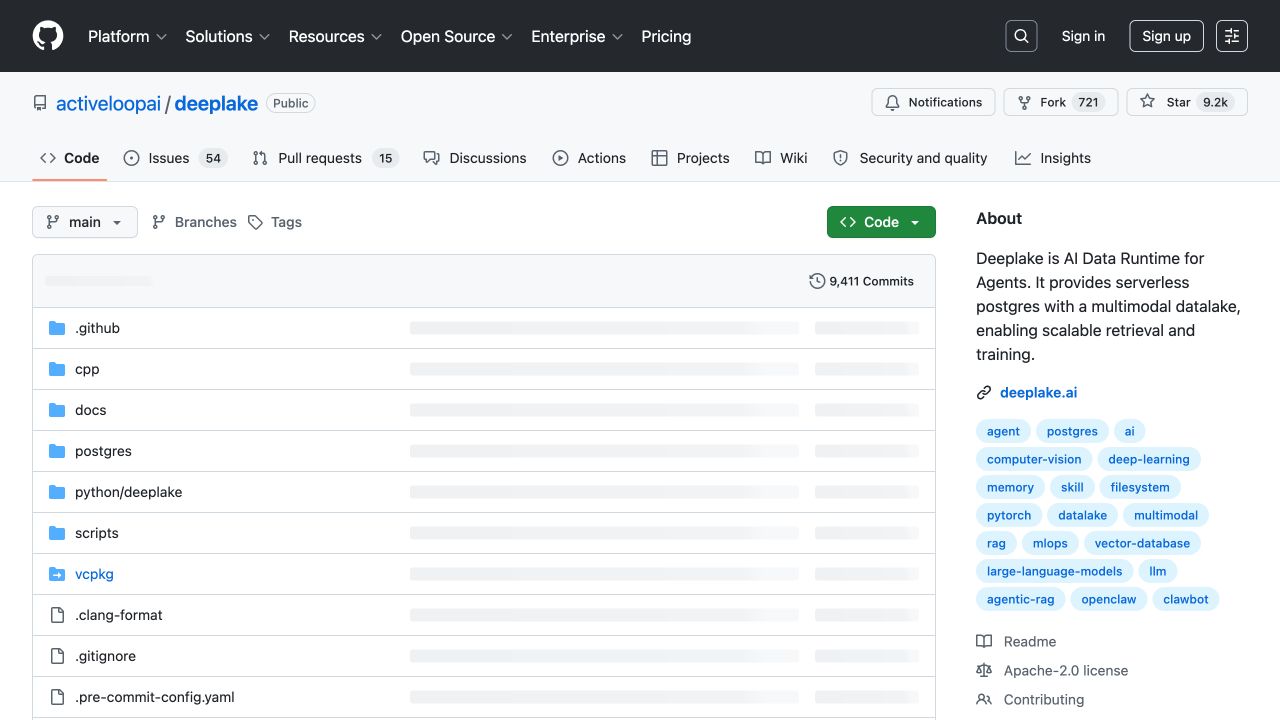Switch to the Pull requests tab
The width and height of the screenshot is (1280, 720).
[325, 158]
